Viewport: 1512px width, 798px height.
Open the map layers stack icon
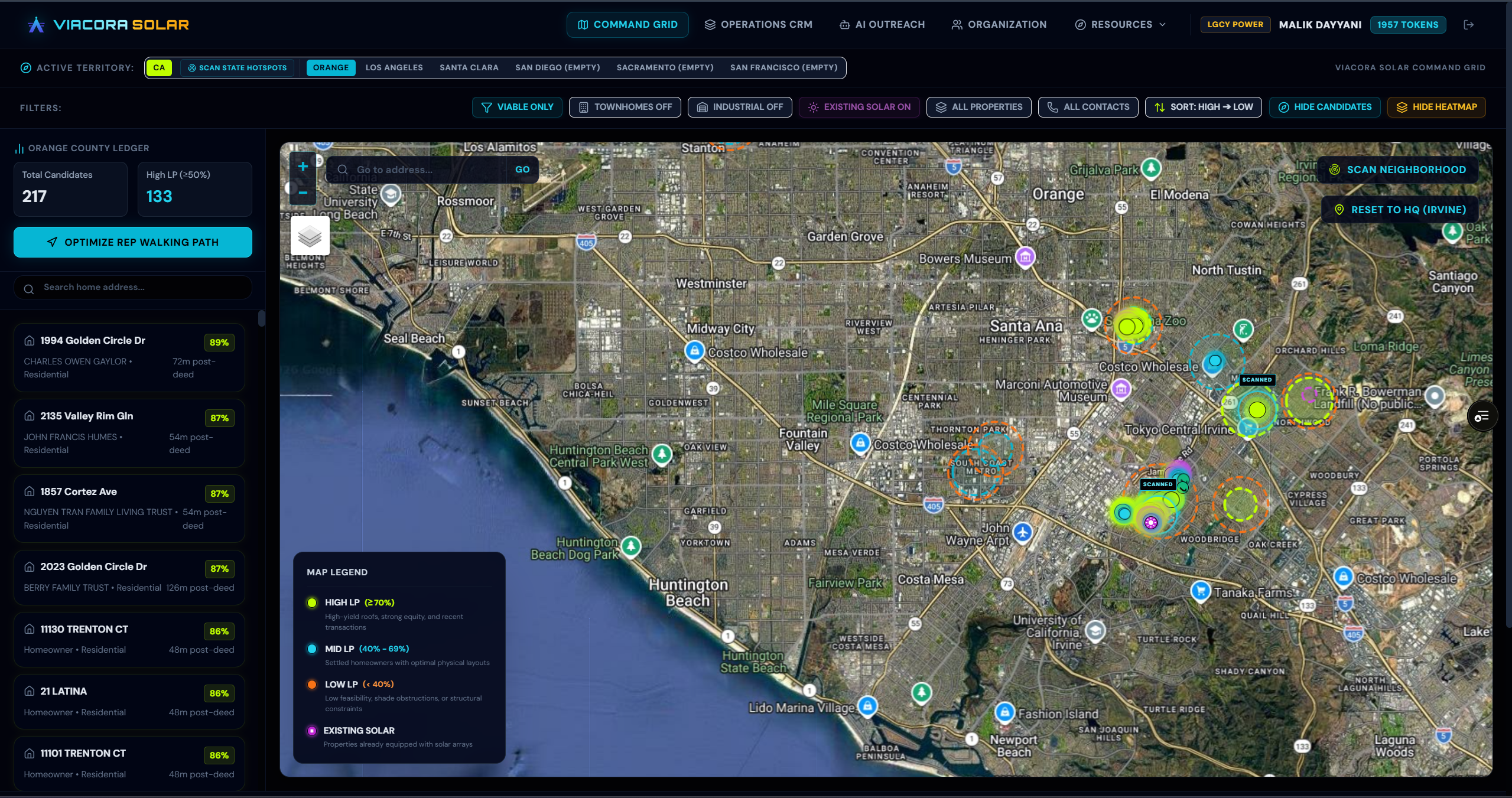point(310,236)
